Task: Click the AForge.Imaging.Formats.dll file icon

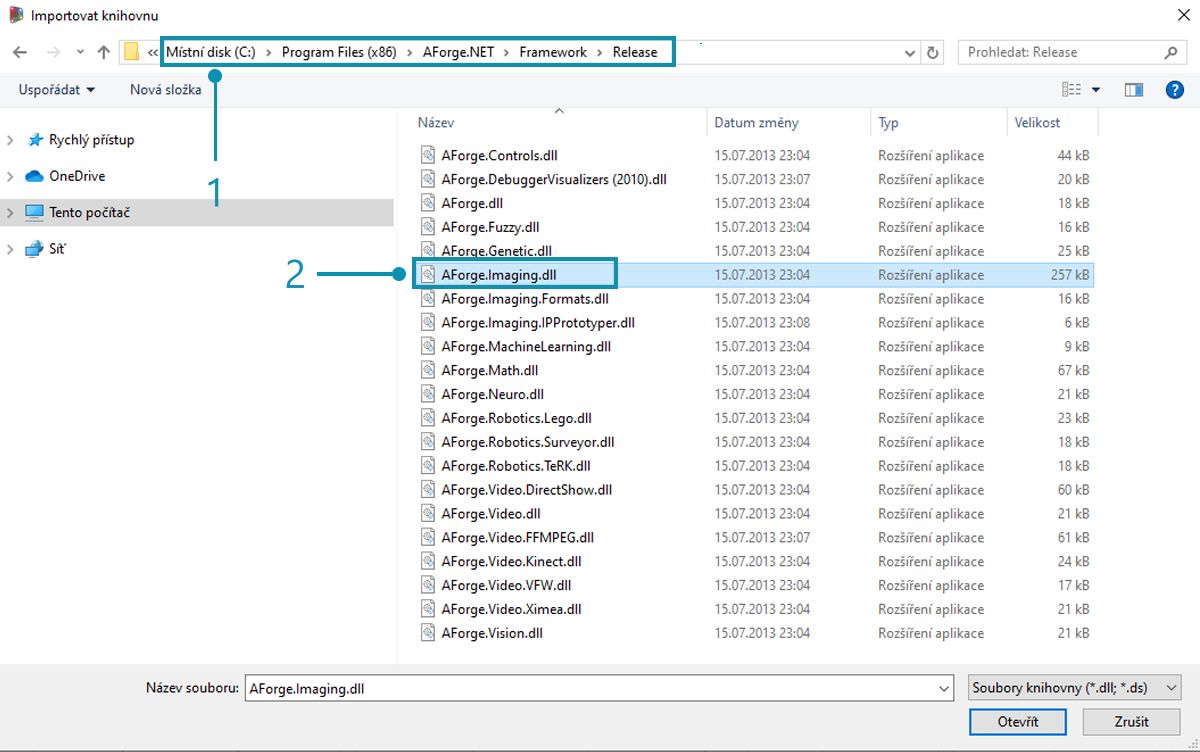Action: pos(428,299)
